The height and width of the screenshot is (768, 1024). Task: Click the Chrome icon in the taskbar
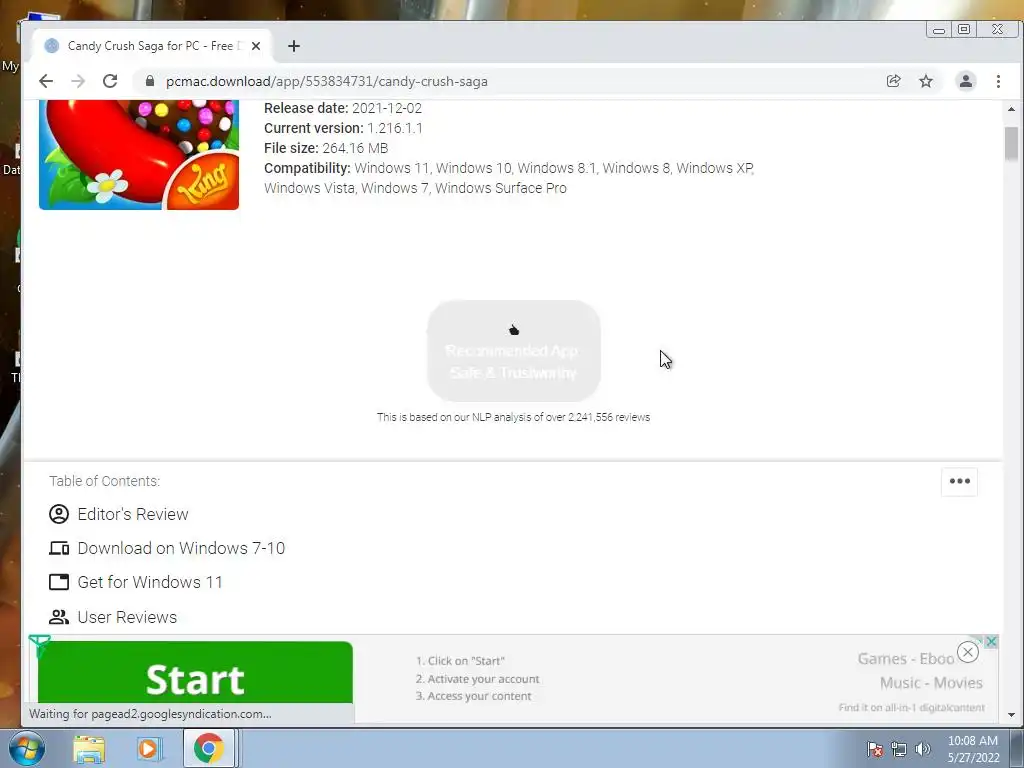[x=208, y=748]
